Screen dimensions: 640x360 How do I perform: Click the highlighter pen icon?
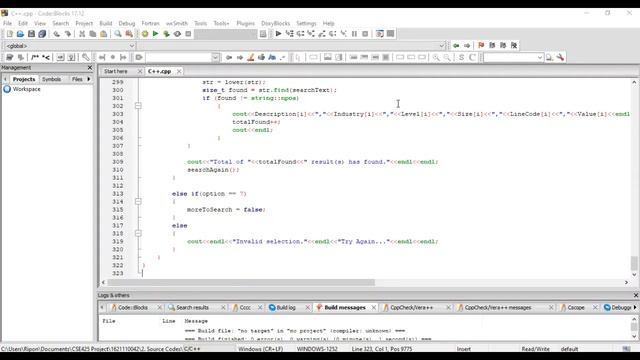coord(251,58)
